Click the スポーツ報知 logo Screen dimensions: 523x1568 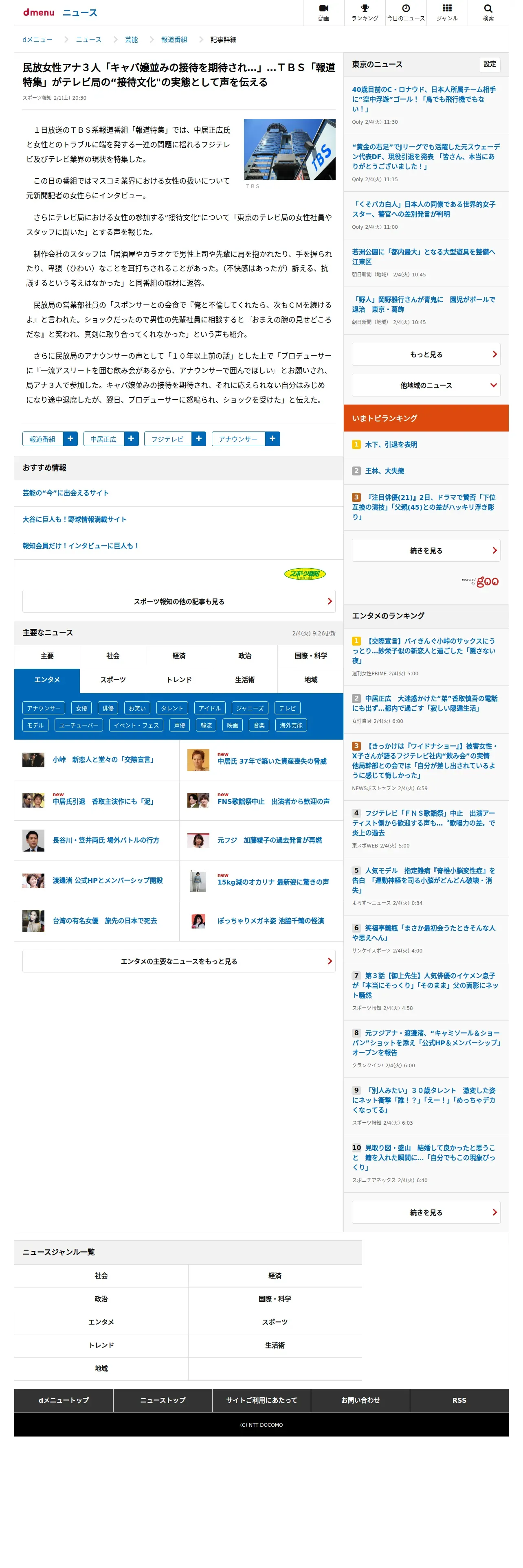click(305, 574)
